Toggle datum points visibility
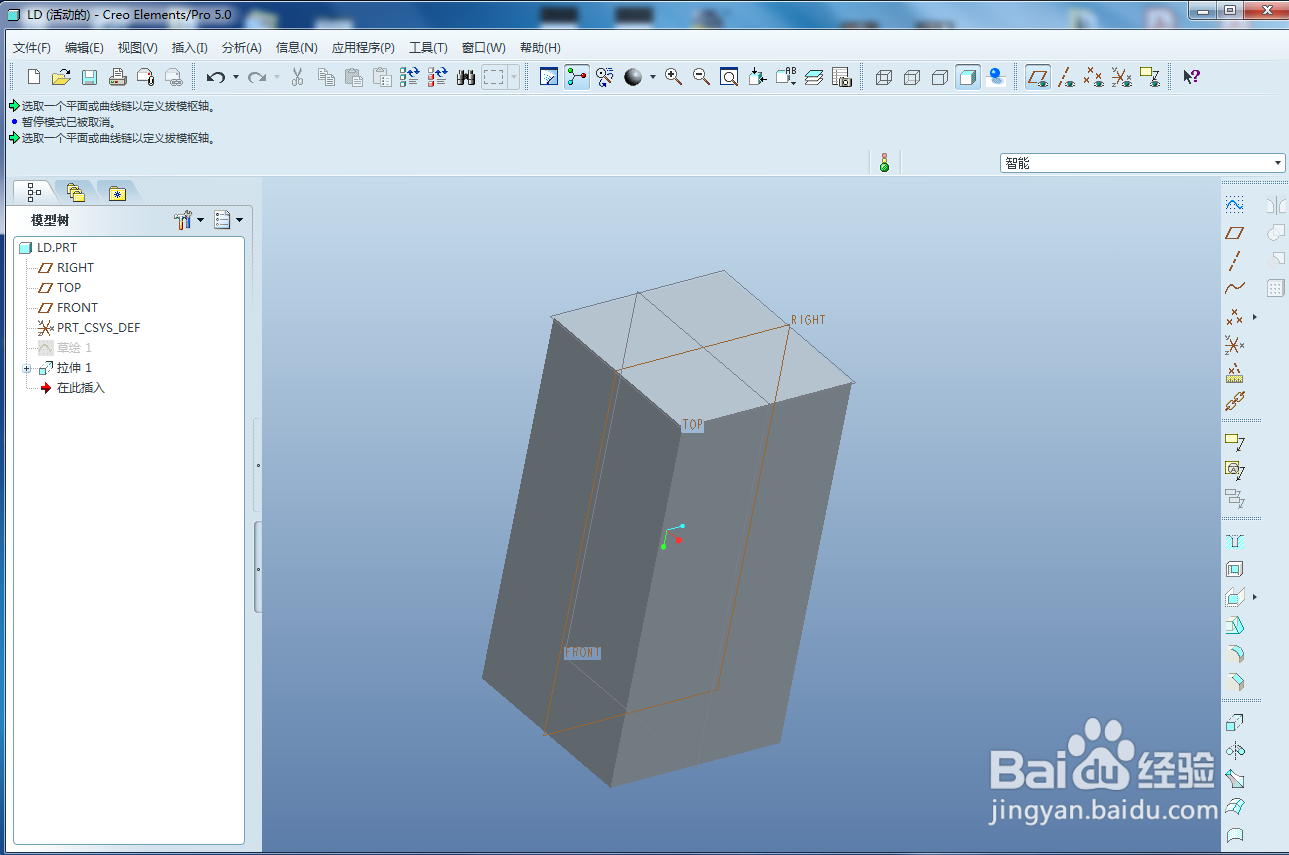The width and height of the screenshot is (1289, 855). (x=1094, y=77)
